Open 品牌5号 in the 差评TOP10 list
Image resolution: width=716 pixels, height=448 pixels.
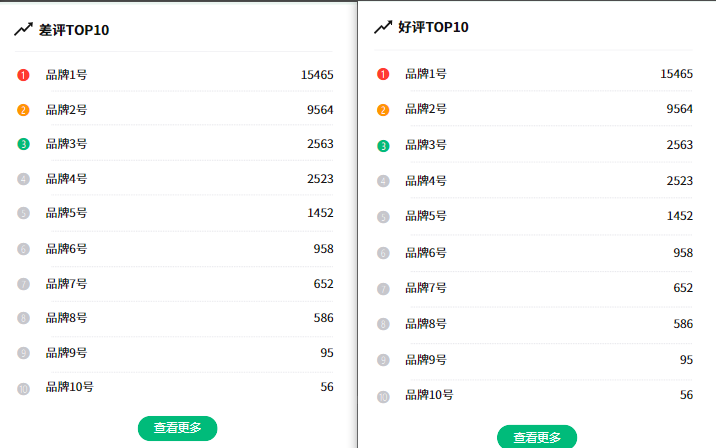66,213
